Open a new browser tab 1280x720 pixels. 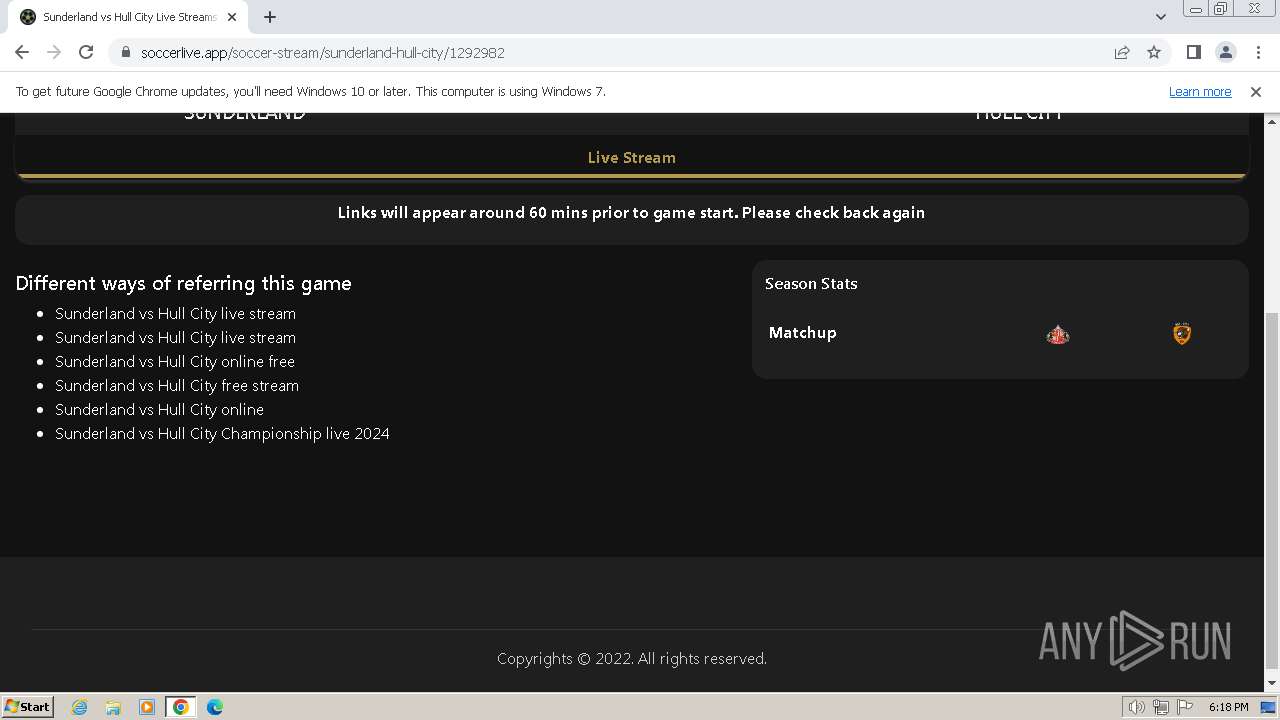(x=269, y=17)
